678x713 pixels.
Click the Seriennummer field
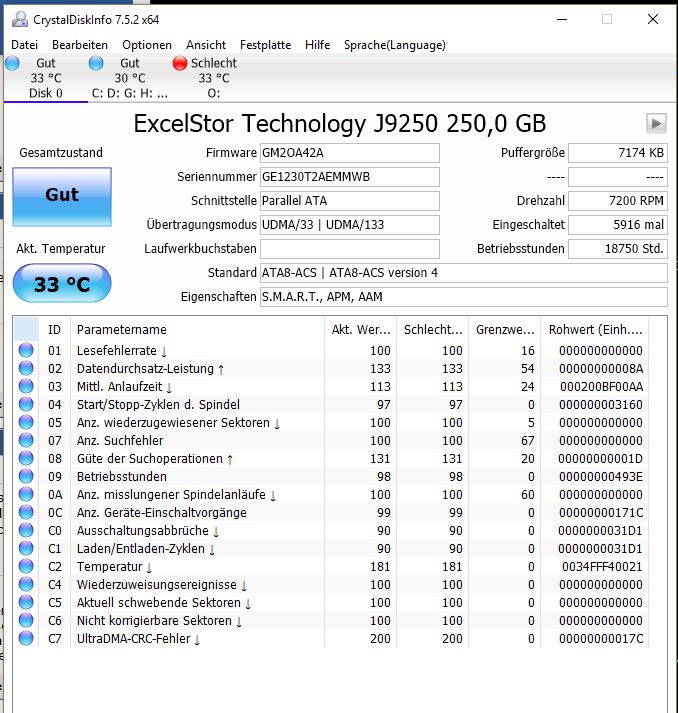(x=350, y=177)
